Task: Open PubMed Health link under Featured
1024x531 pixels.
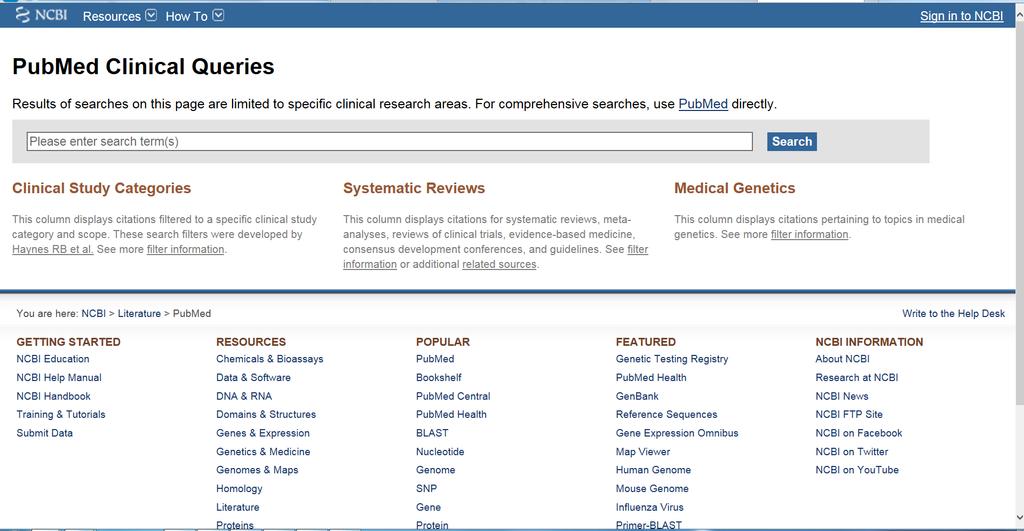Action: pyautogui.click(x=651, y=378)
